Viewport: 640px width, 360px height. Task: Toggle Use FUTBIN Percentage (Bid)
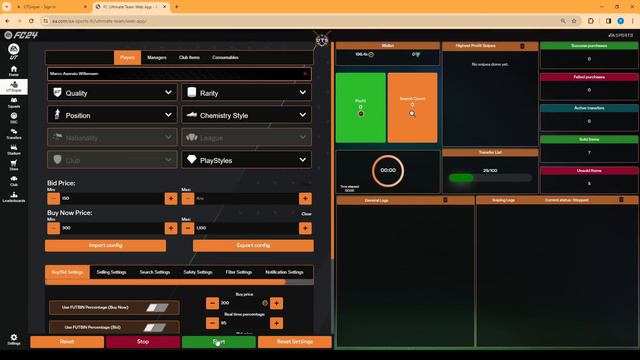tap(155, 327)
